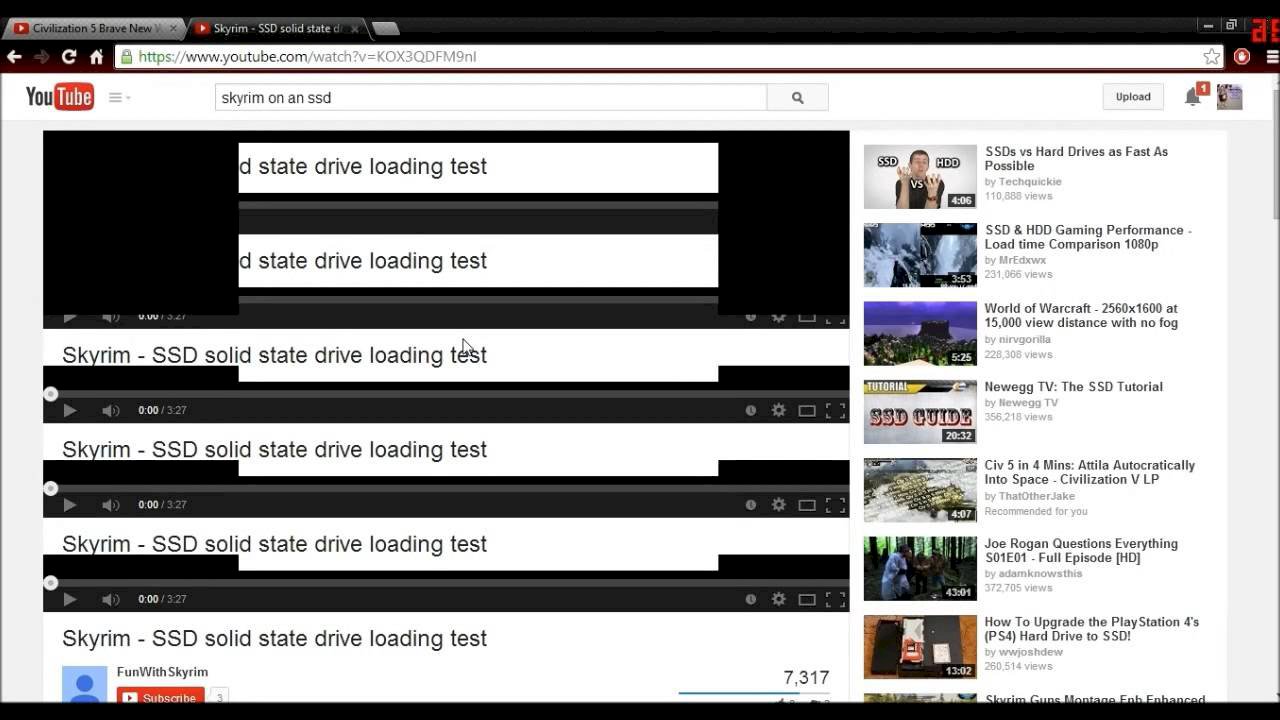Click Watch Later clock in lowest control bar
This screenshot has height=720, width=1280.
(x=751, y=599)
